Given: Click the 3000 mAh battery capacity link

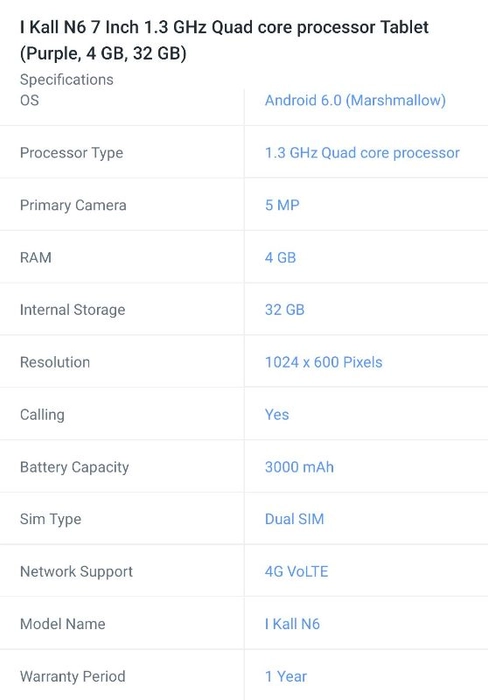Looking at the screenshot, I should click(299, 467).
